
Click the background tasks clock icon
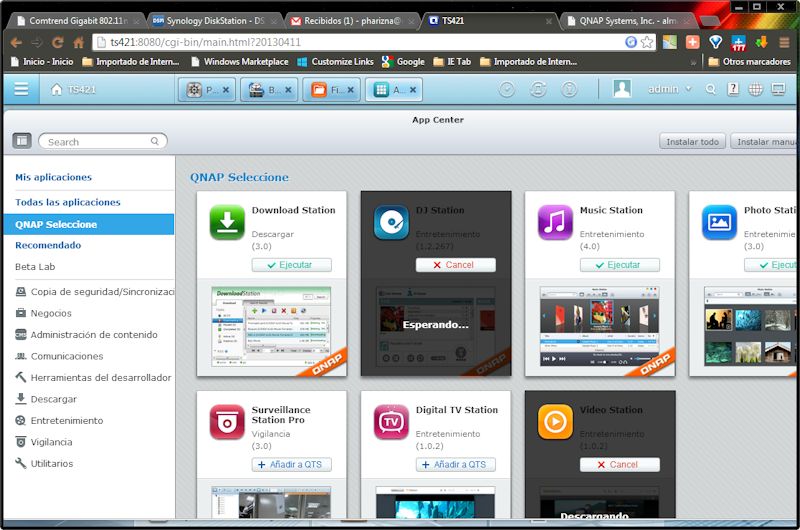[507, 89]
